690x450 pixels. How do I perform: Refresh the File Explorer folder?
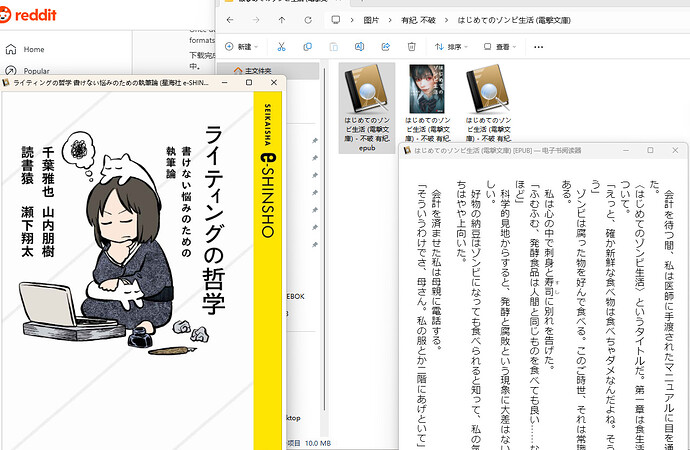(x=308, y=20)
